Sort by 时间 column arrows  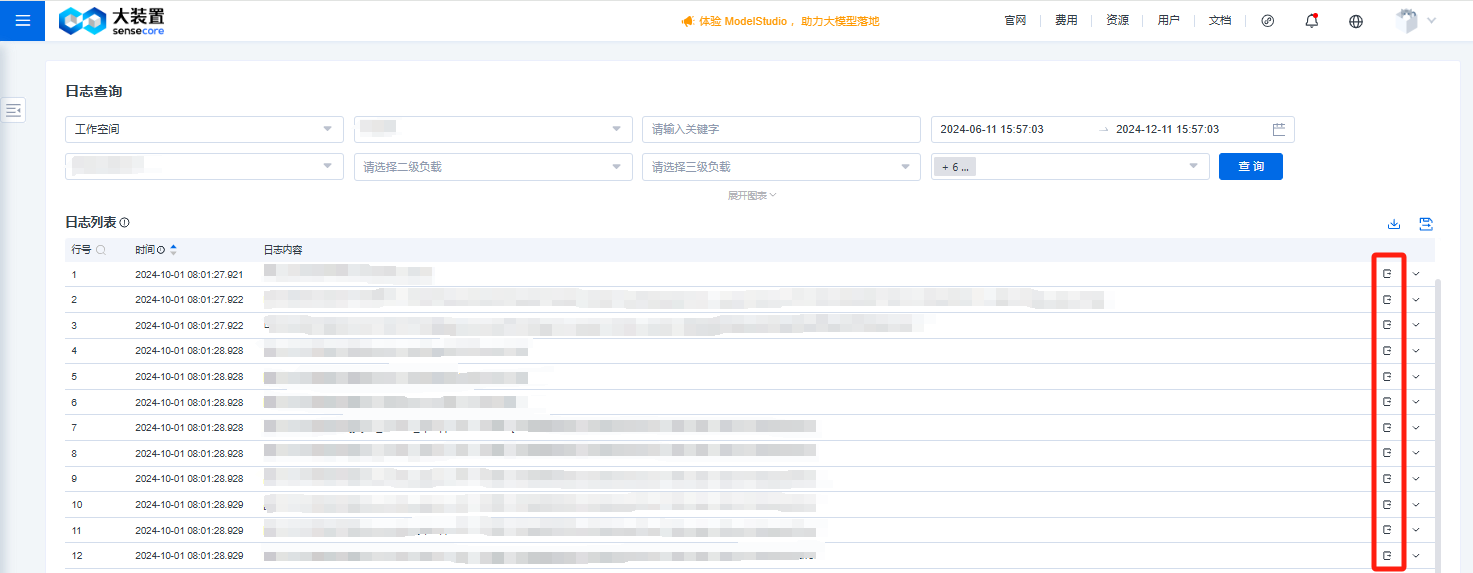(x=174, y=250)
